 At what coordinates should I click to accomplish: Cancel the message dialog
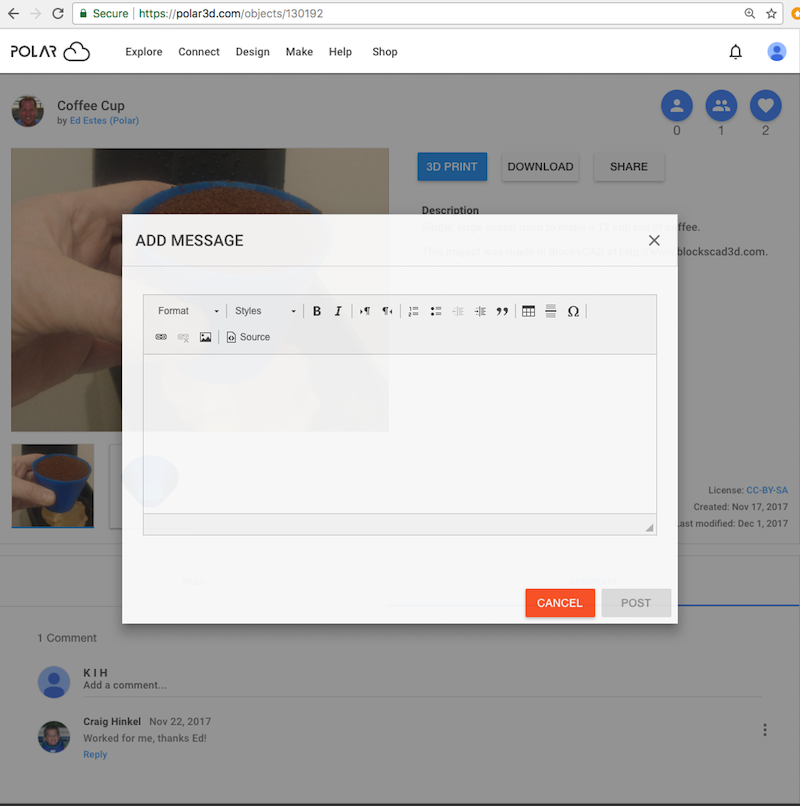[x=560, y=603]
